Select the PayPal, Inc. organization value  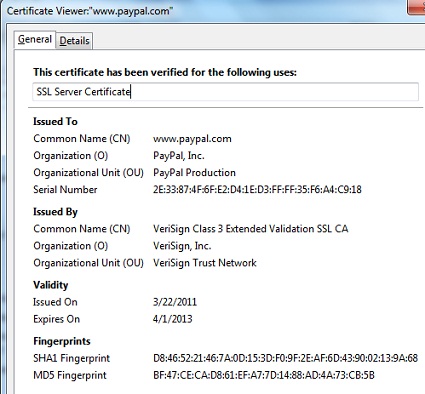(x=179, y=156)
